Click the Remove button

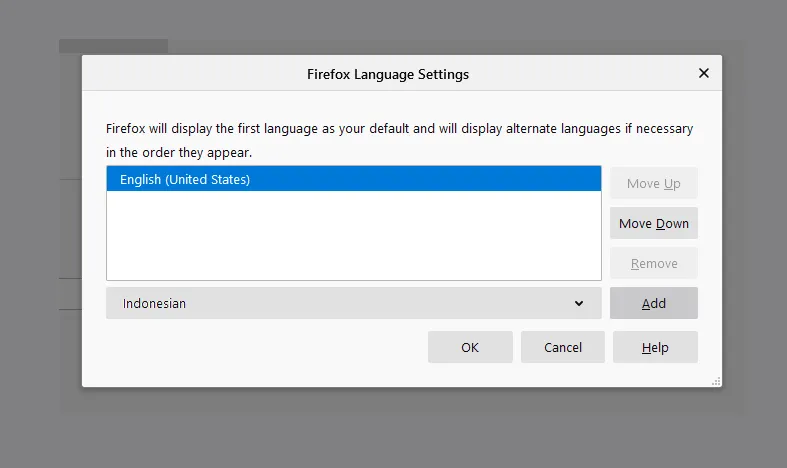tap(653, 263)
